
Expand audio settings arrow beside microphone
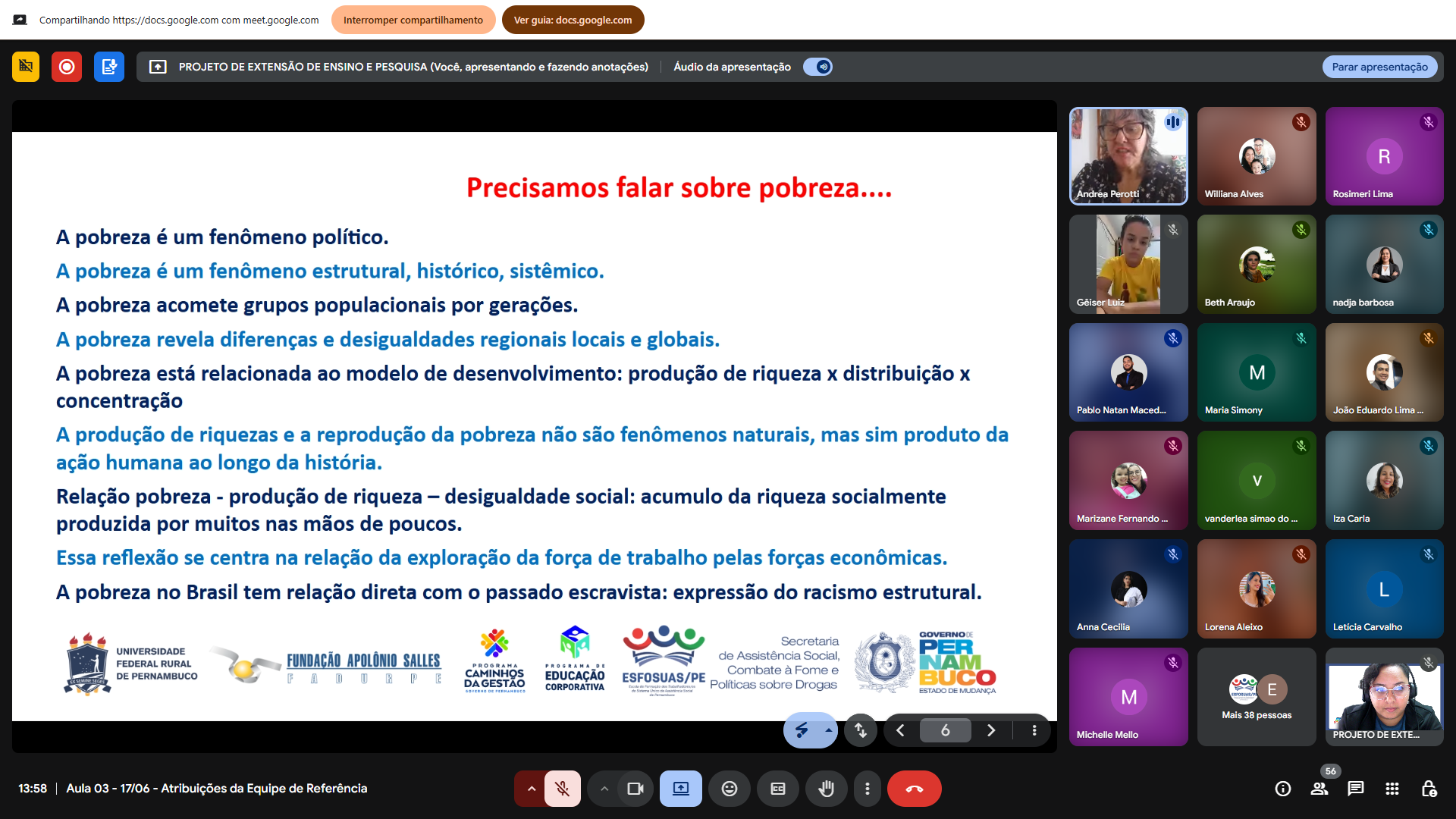click(532, 789)
